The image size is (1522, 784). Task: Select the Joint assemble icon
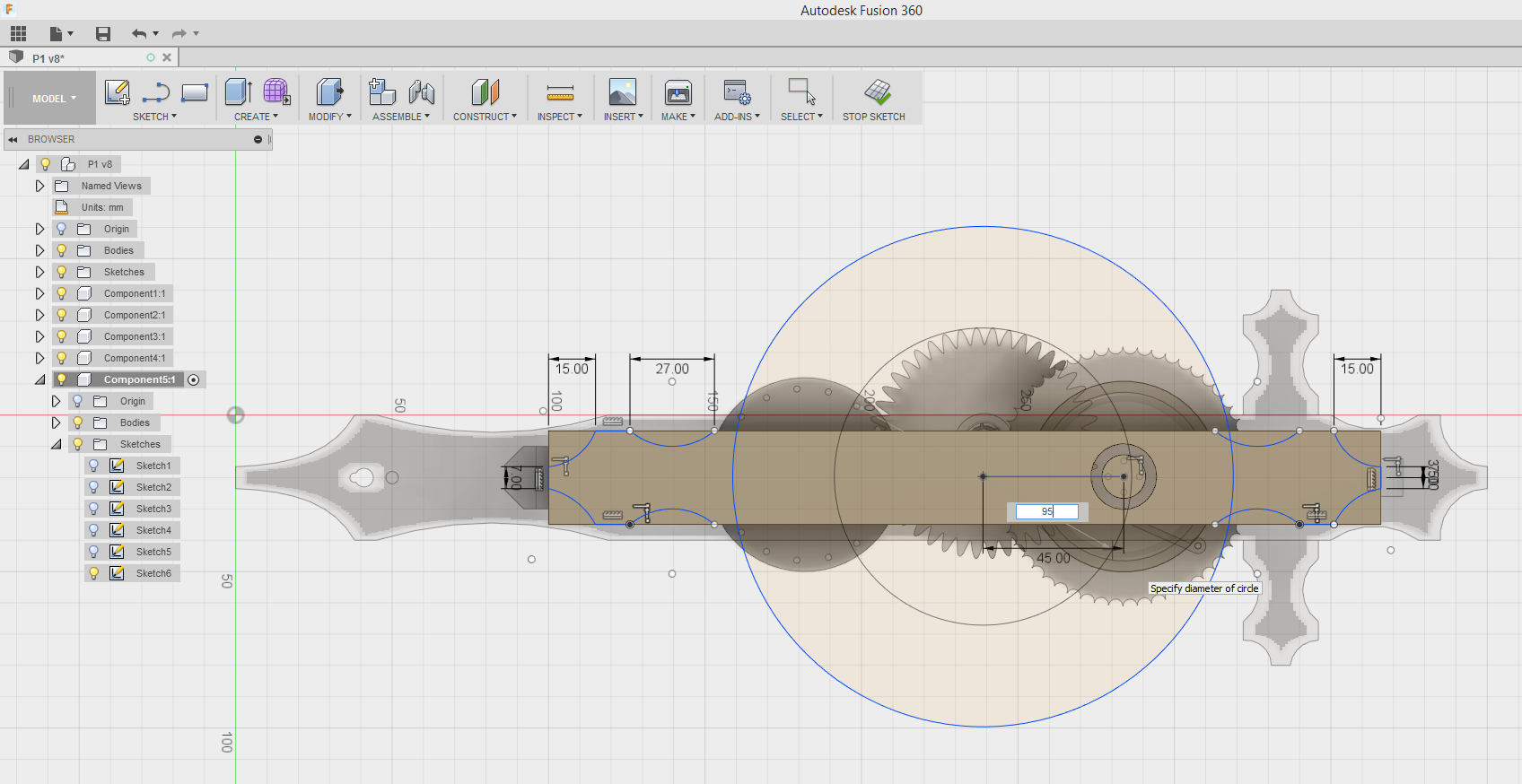click(x=421, y=91)
